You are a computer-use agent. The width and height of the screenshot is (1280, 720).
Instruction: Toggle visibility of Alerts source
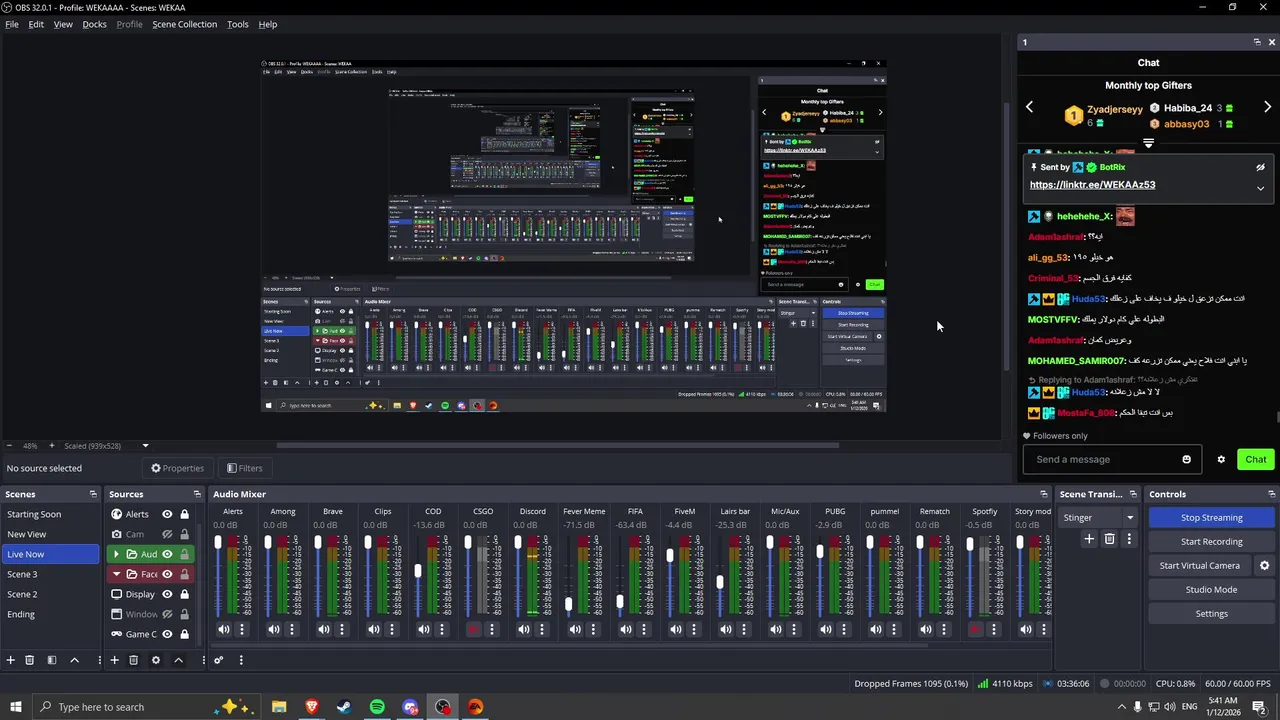(167, 514)
